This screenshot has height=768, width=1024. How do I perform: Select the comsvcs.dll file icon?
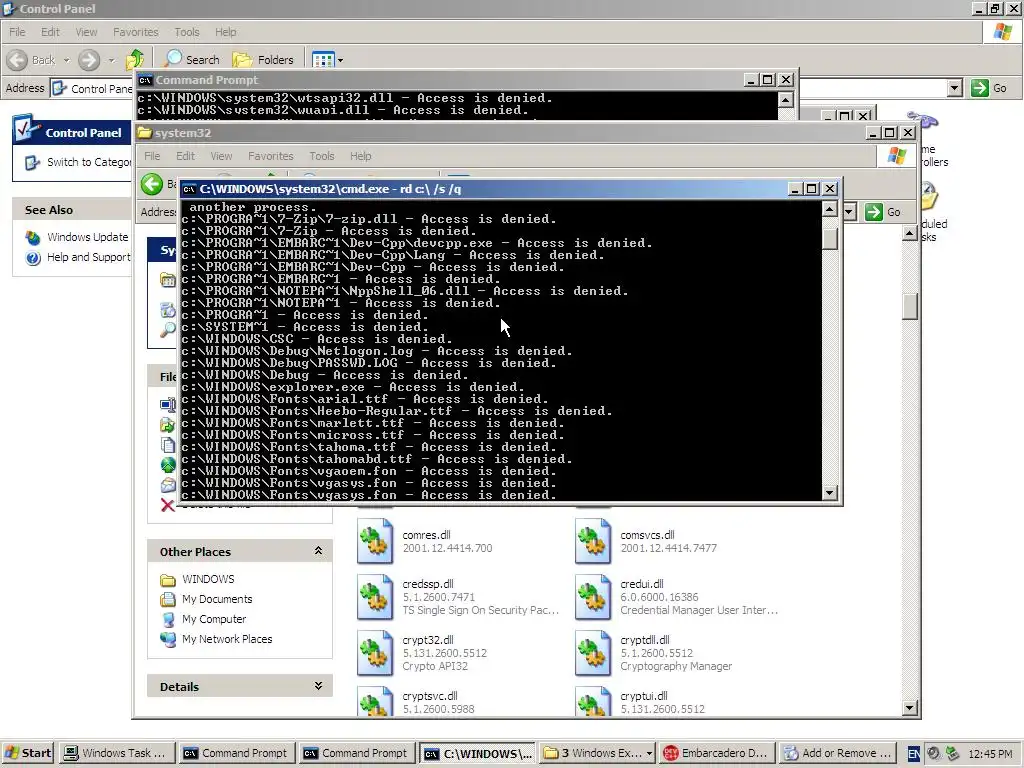coord(594,541)
